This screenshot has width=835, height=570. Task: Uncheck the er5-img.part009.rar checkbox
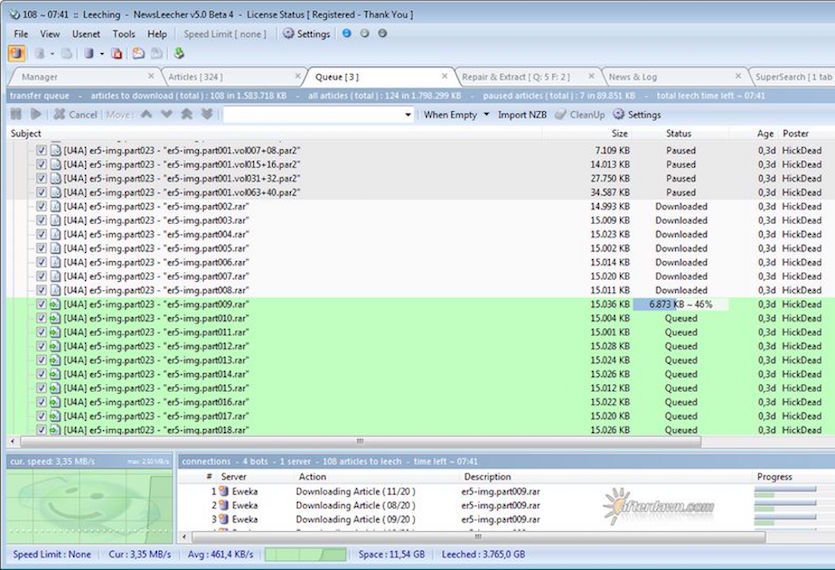(x=41, y=304)
